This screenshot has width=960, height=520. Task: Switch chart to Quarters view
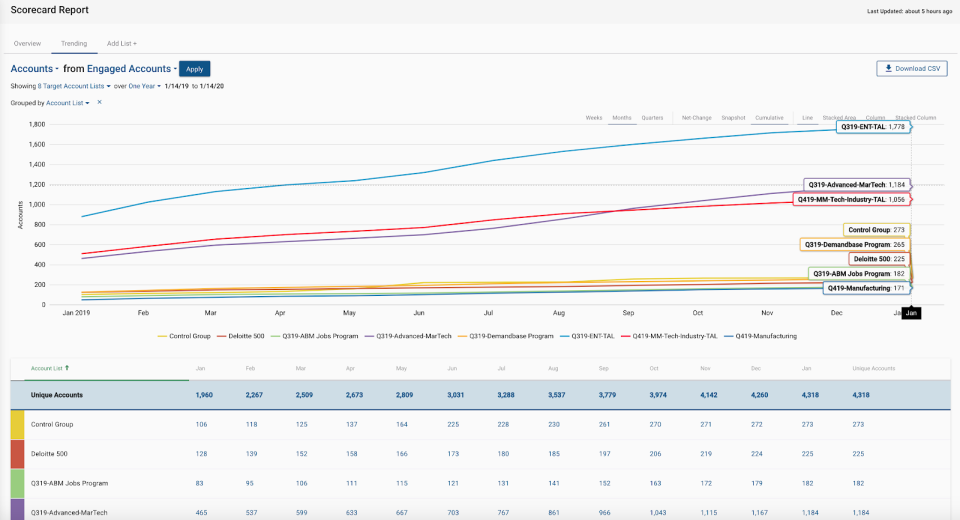pyautogui.click(x=652, y=118)
